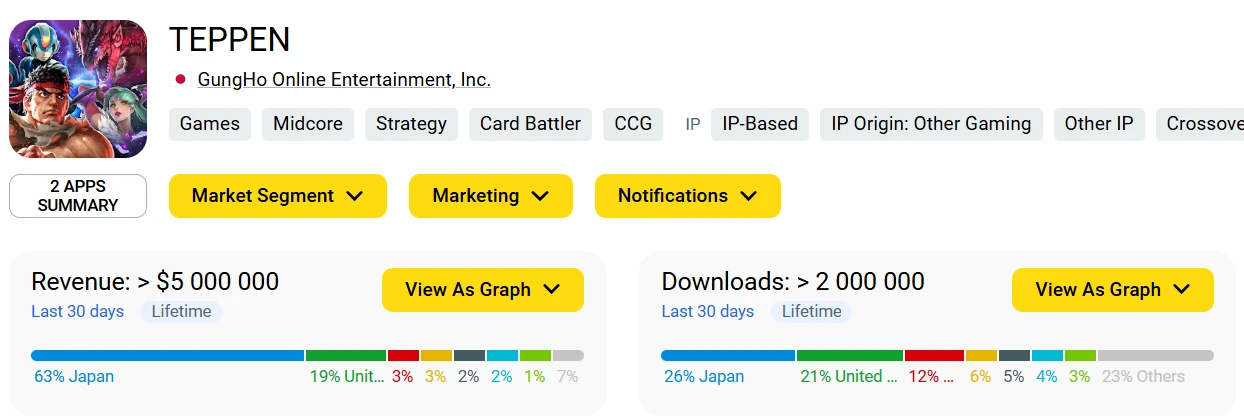Click the 2 Apps Summary button
This screenshot has width=1244, height=416.
78,196
